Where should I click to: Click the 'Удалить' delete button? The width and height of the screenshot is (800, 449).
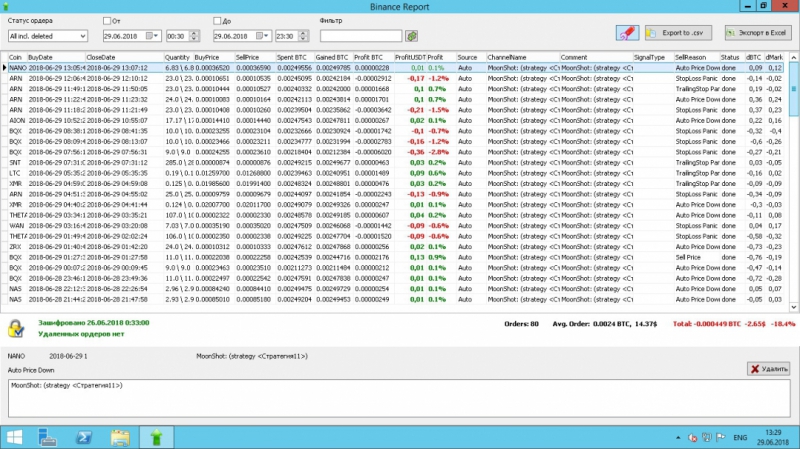pyautogui.click(x=769, y=368)
